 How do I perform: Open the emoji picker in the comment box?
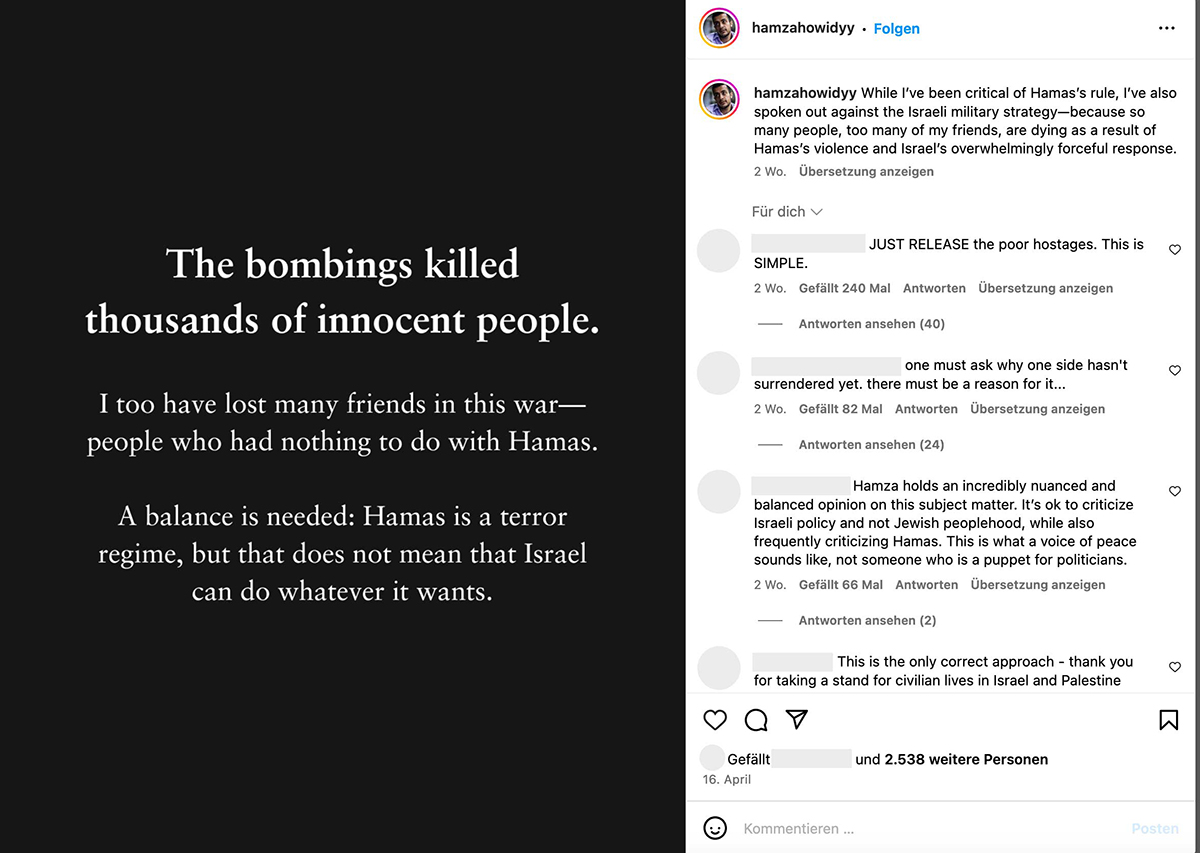715,828
